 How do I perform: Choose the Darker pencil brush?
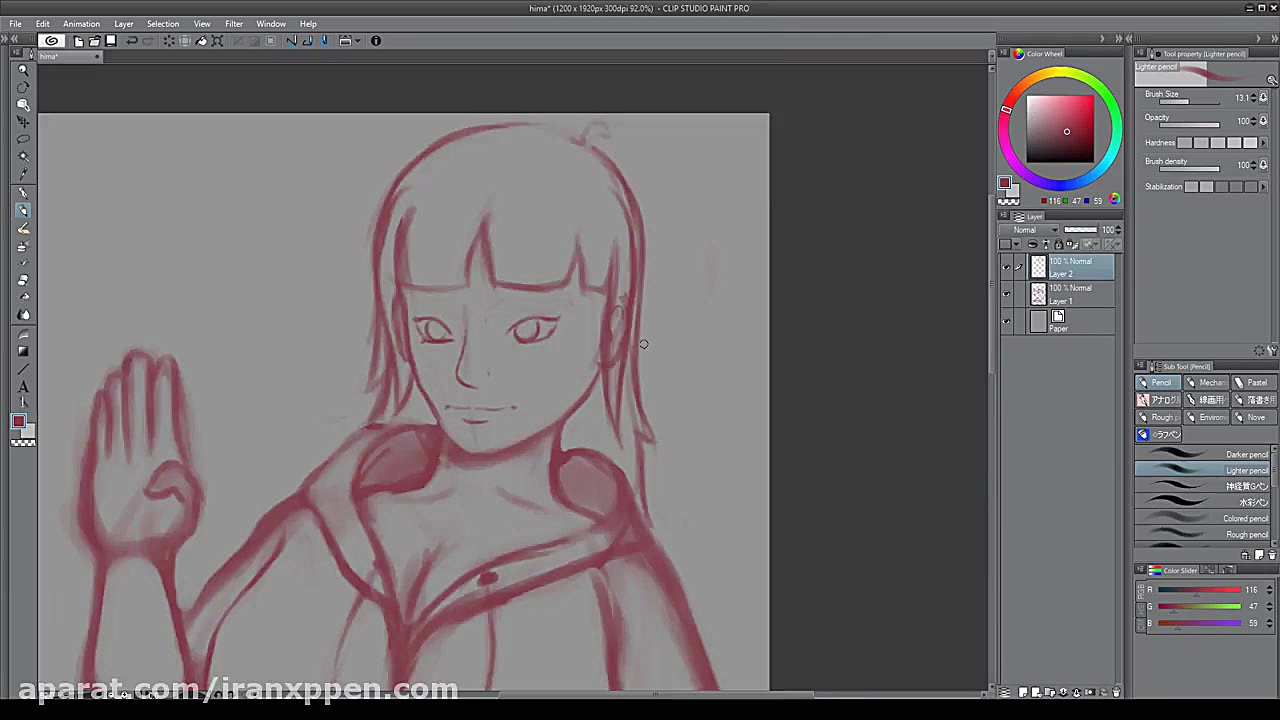pyautogui.click(x=1204, y=454)
